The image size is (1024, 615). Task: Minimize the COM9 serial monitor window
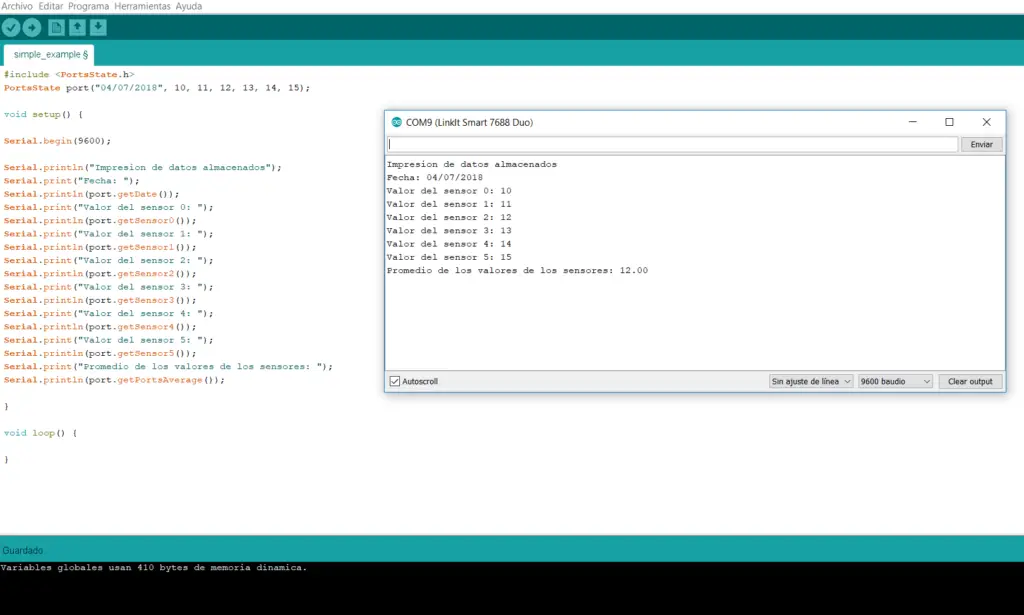tap(912, 121)
